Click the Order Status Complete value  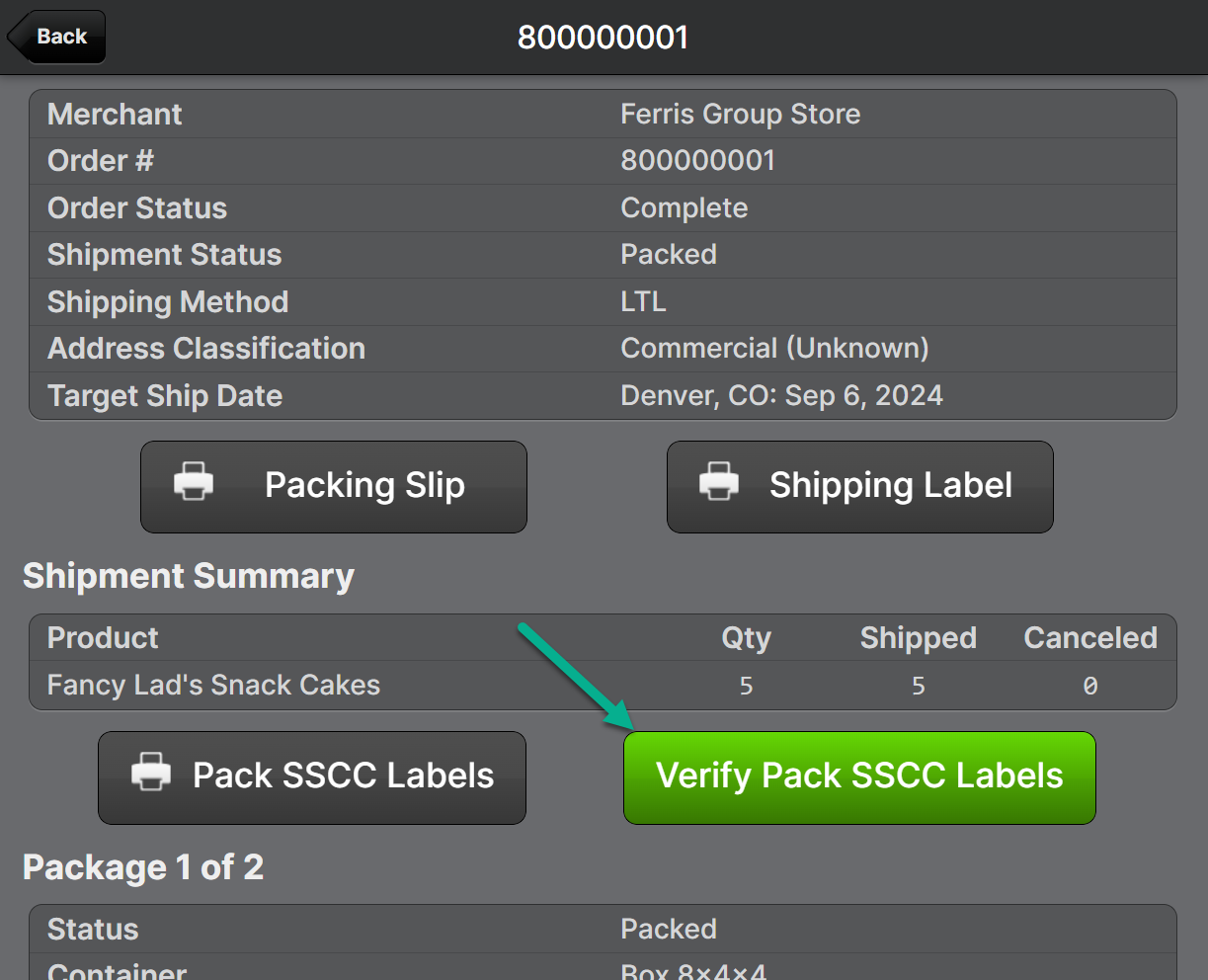[x=684, y=208]
